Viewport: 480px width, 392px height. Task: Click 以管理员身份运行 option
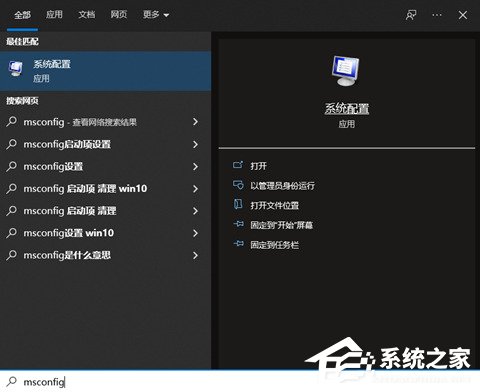(x=282, y=186)
